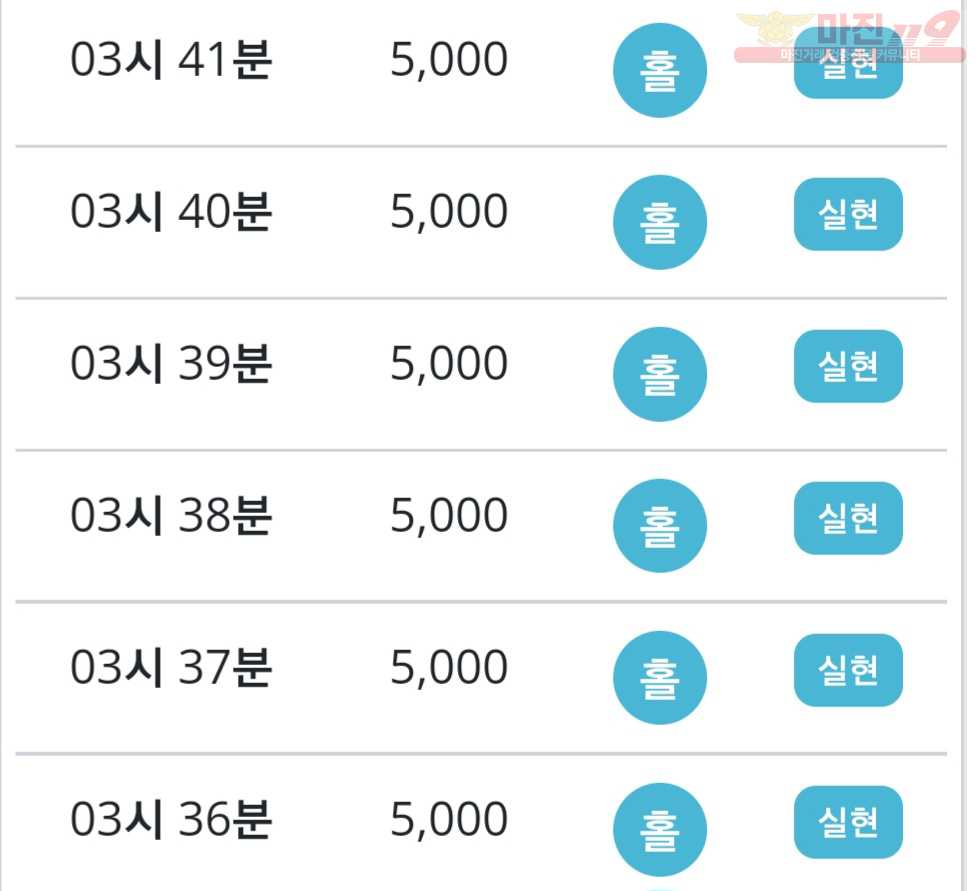Click the 실현 button for 03시 41분
This screenshot has width=977, height=891.
(x=848, y=63)
